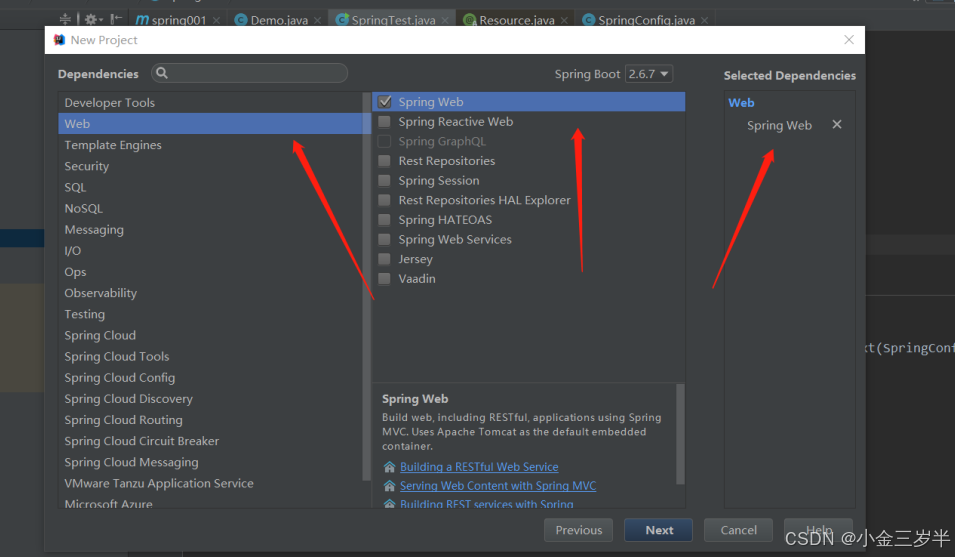
Task: Close the Demo.java editor tab
Action: point(318,20)
